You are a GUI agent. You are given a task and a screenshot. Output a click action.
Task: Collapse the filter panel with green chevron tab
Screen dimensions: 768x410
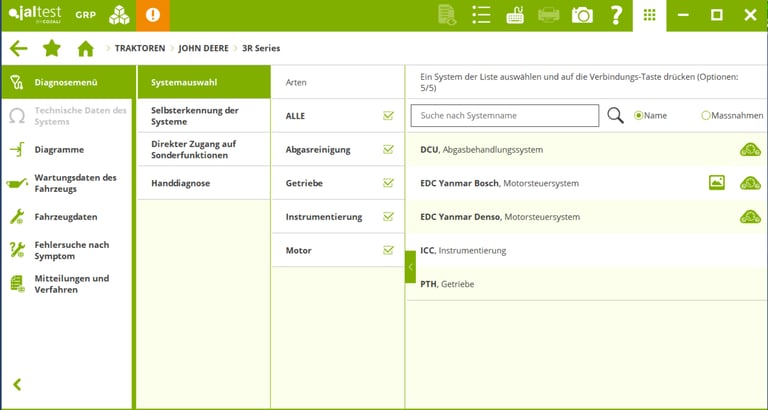pos(410,267)
